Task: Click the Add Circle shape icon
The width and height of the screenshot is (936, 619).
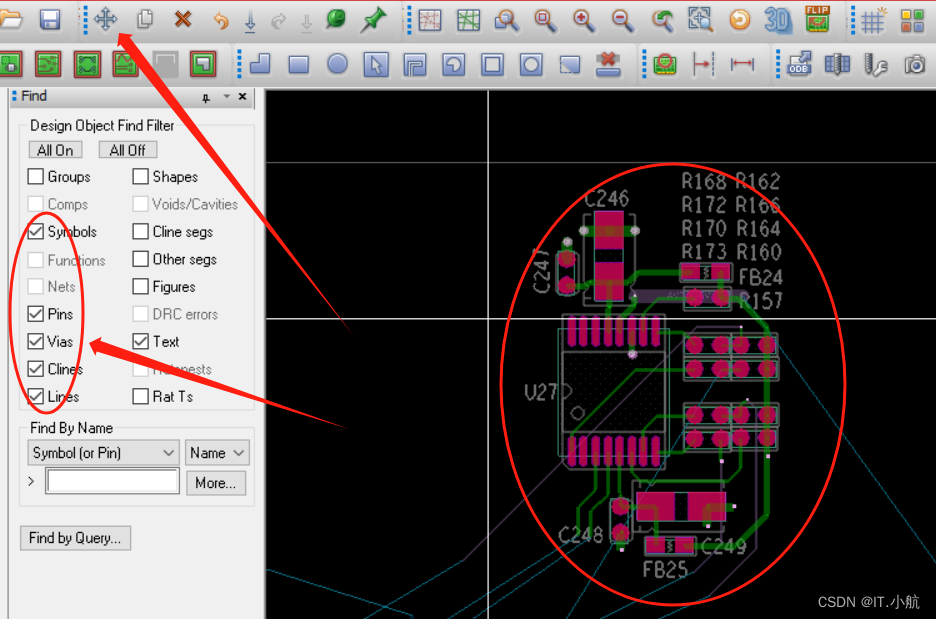Action: [337, 63]
